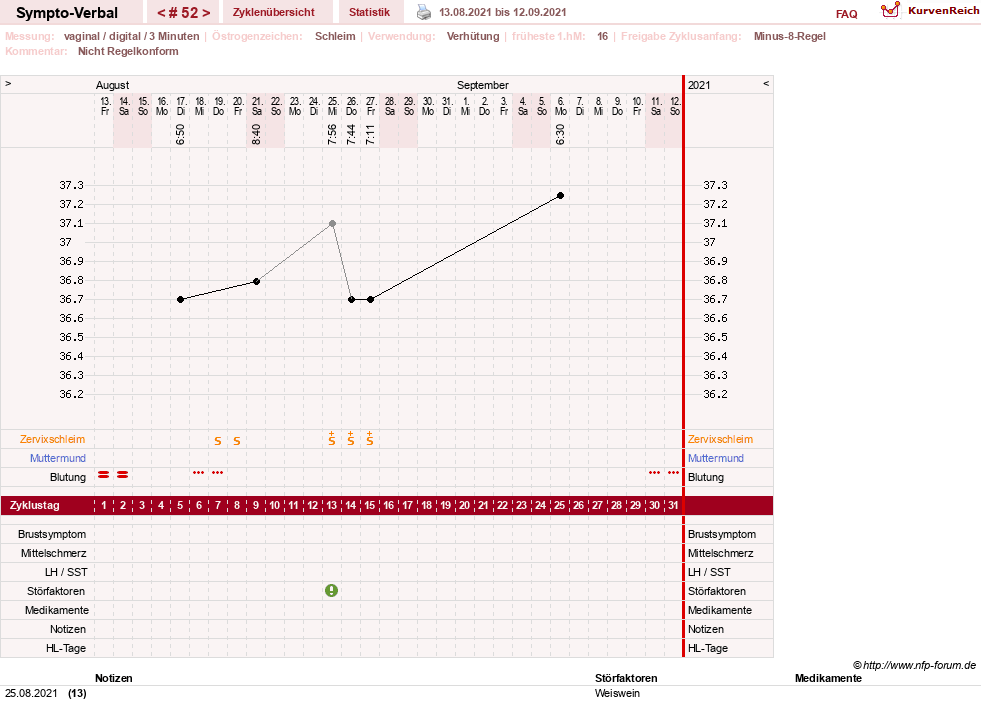Click the temperature point on 17 August
This screenshot has width=981, height=717.
point(180,300)
